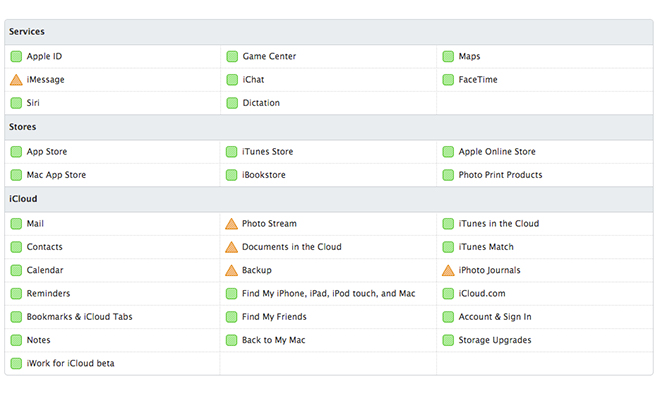Click the warning triangle beside Documents in the Cloud
660x396 pixels.
pos(232,247)
